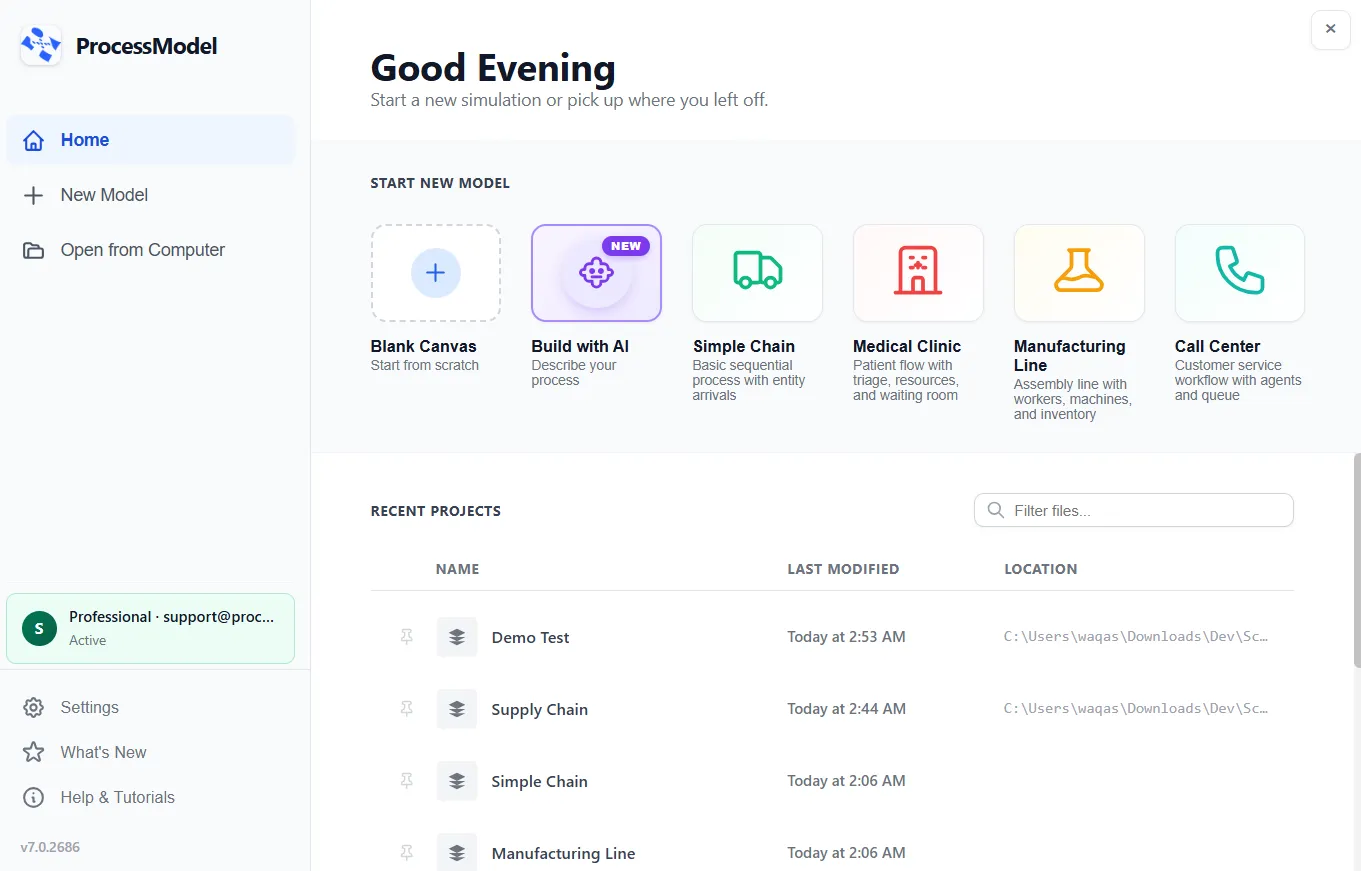Pin the Manufacturing Line recent project
This screenshot has width=1361, height=871.
click(x=407, y=853)
